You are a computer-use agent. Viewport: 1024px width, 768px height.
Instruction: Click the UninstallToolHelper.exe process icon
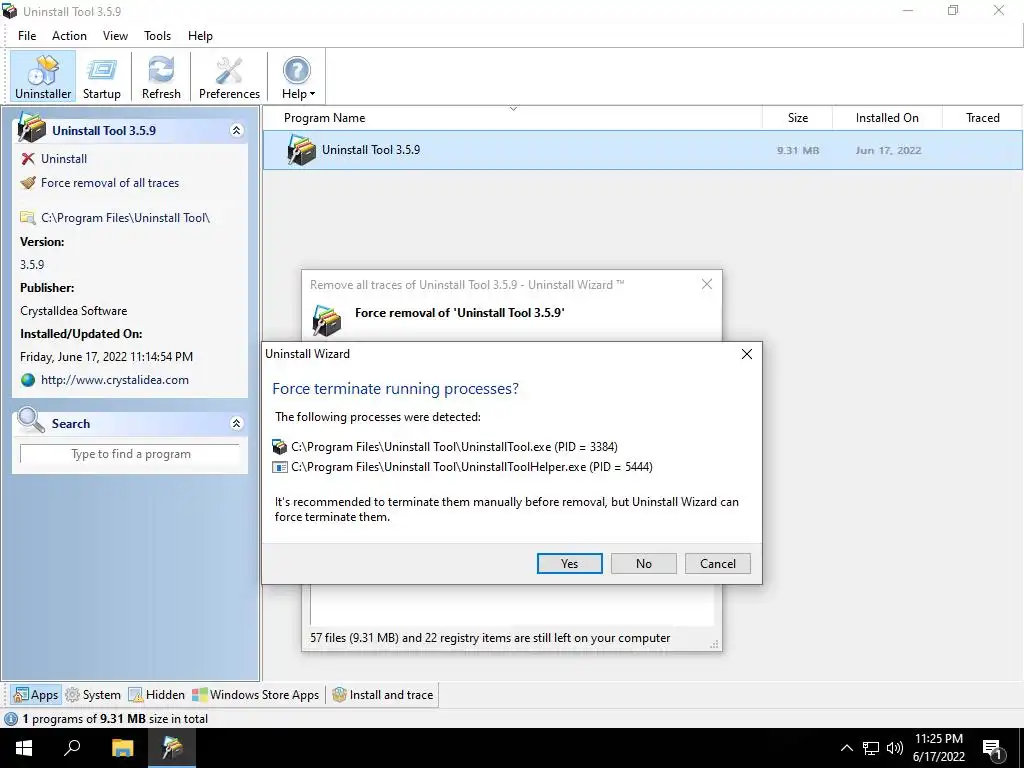click(280, 467)
